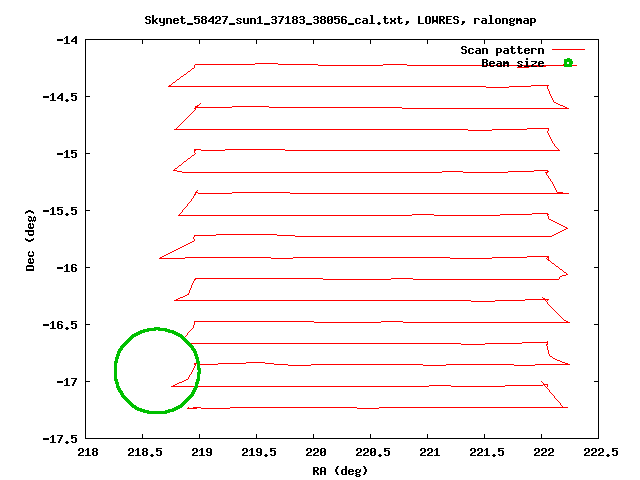This screenshot has width=640, height=480.
Task: Click the x-axis tick label 219
Action: click(x=202, y=452)
